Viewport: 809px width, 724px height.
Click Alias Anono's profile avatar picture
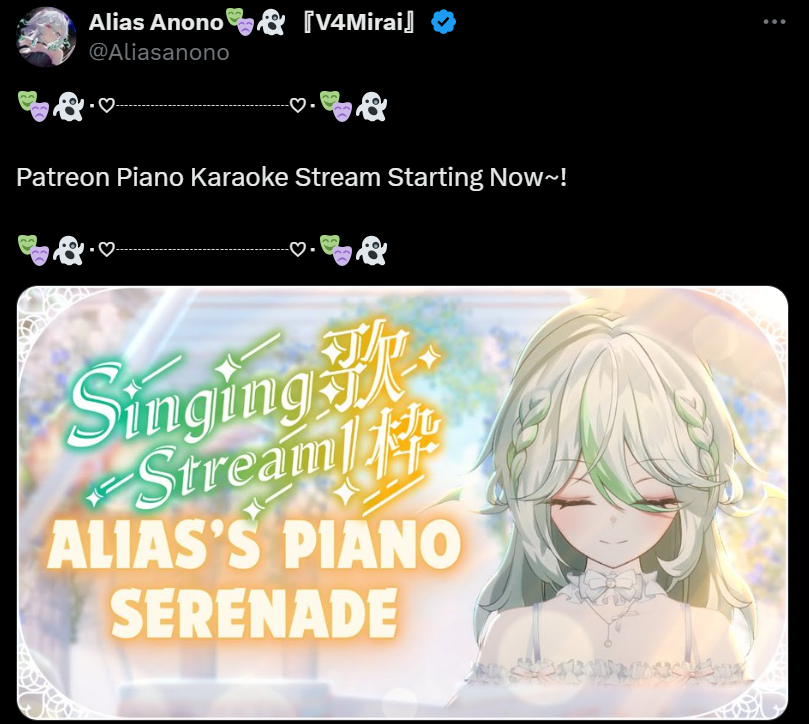click(x=46, y=37)
